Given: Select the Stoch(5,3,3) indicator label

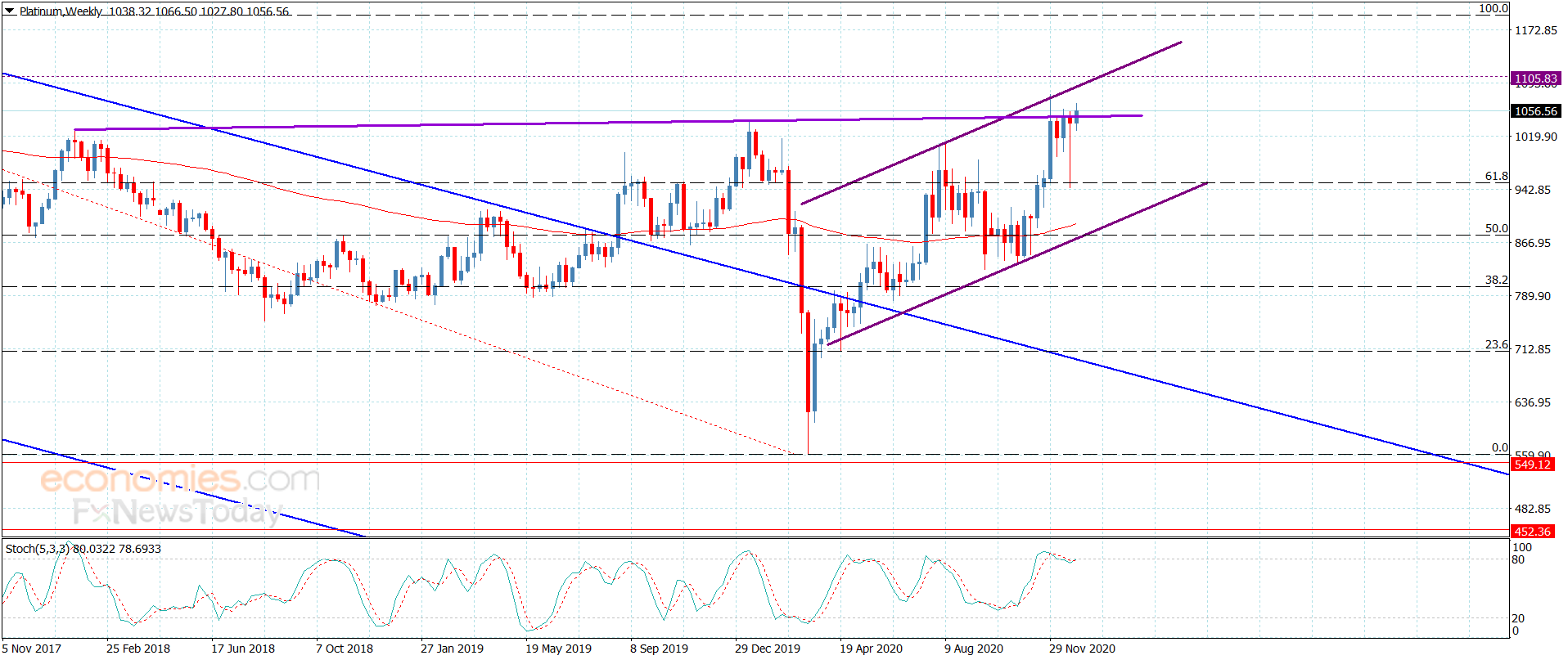Looking at the screenshot, I should 38,549.
